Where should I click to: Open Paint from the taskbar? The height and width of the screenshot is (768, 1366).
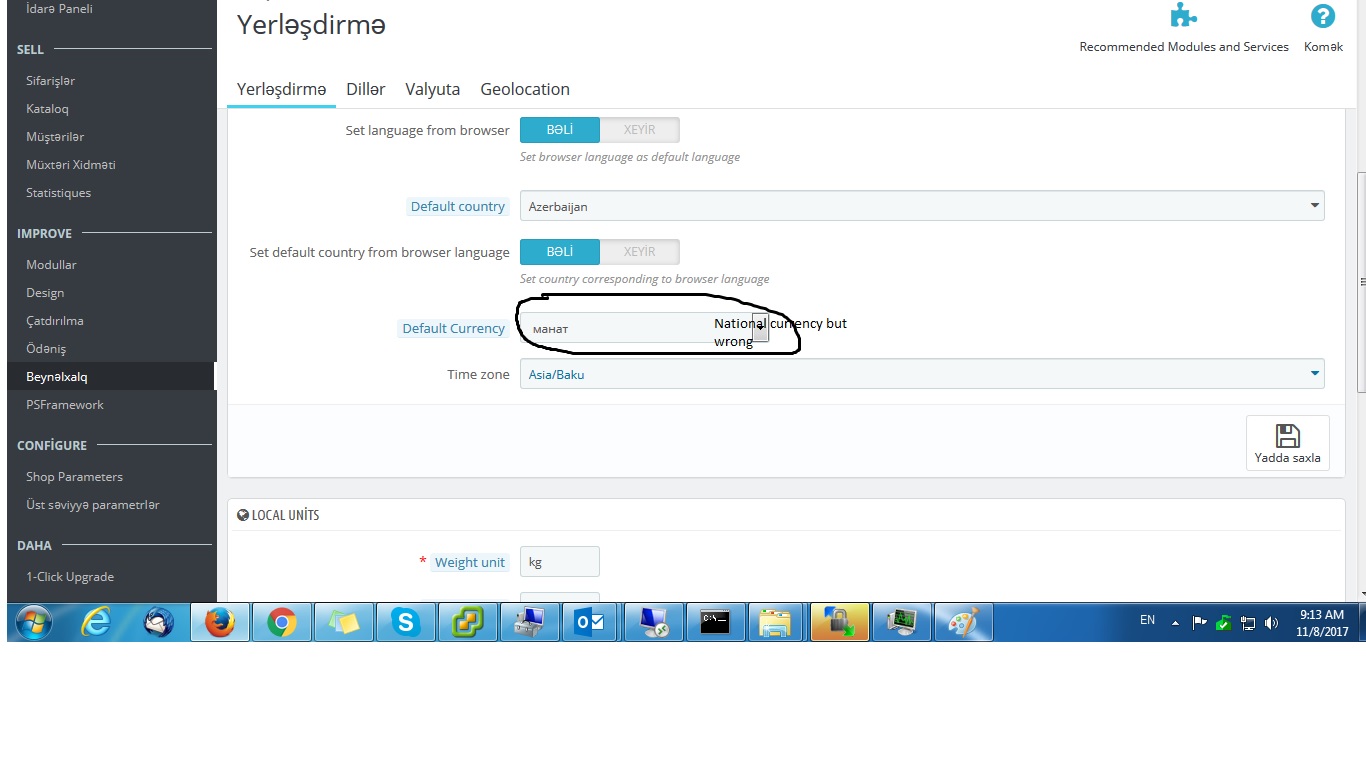[x=963, y=622]
